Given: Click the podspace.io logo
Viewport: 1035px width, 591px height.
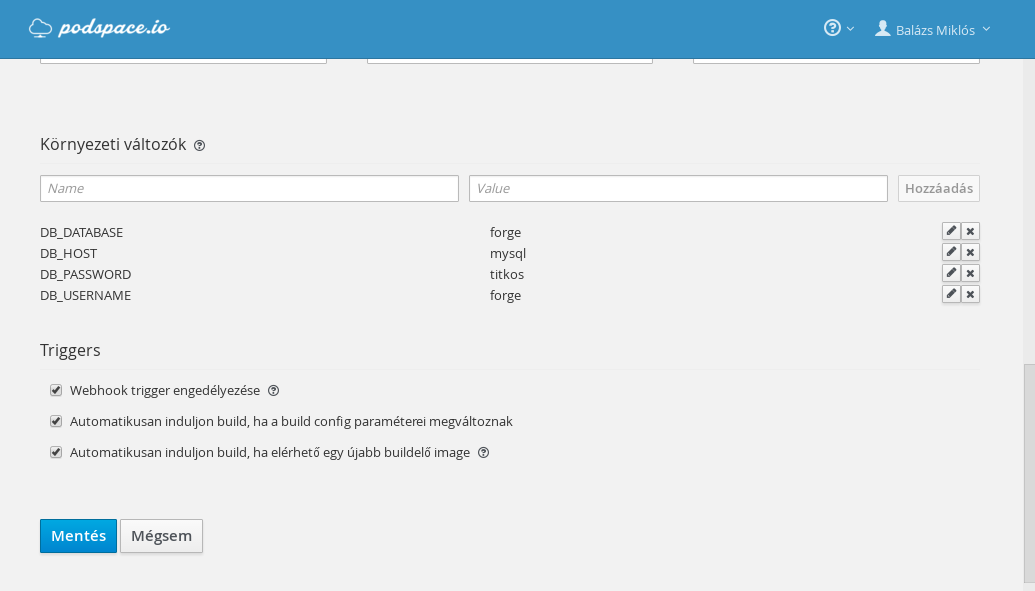Looking at the screenshot, I should point(99,28).
